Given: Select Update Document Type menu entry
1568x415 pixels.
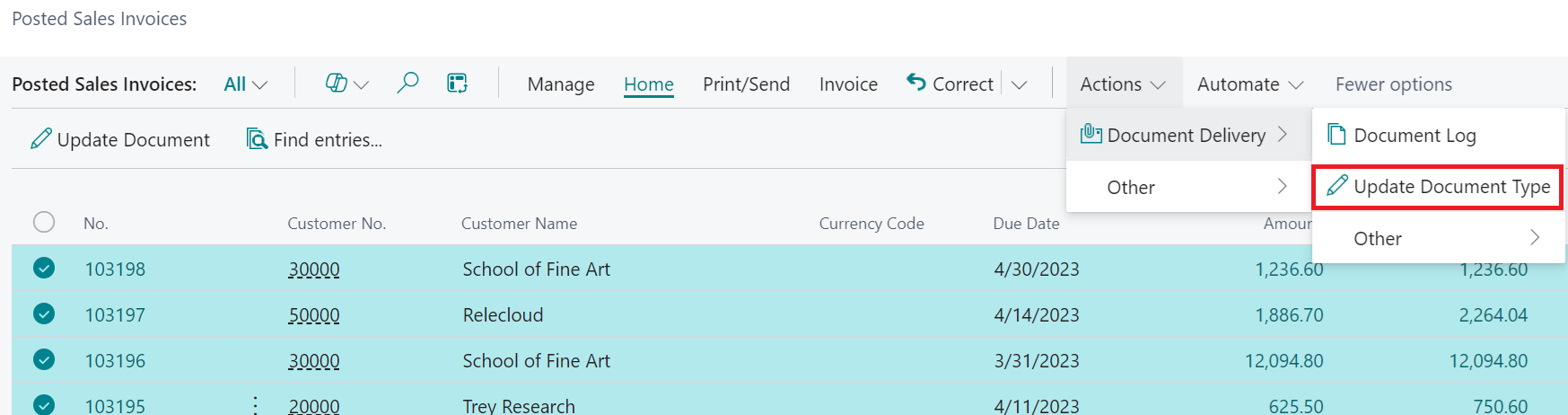Looking at the screenshot, I should pyautogui.click(x=1450, y=187).
